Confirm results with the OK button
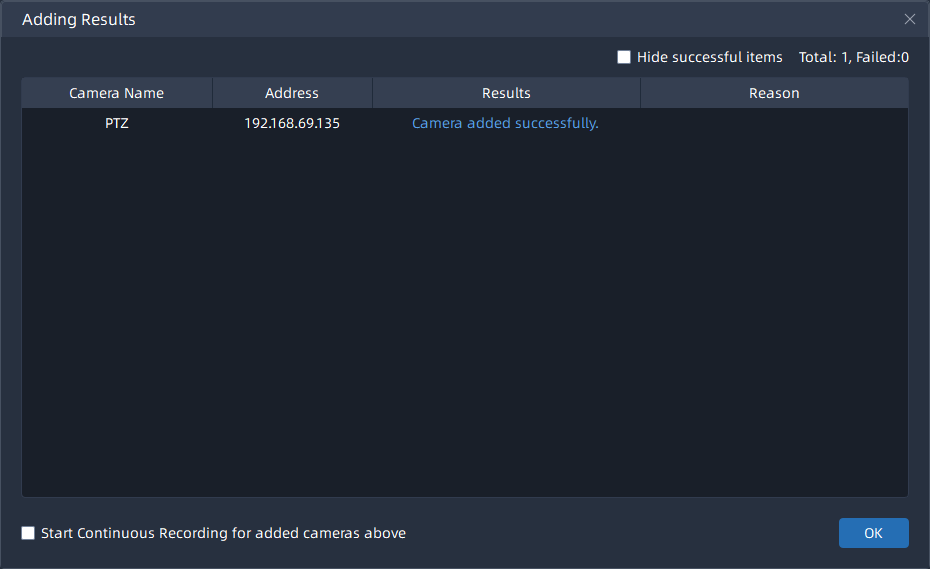Viewport: 930px width, 569px height. 873,533
